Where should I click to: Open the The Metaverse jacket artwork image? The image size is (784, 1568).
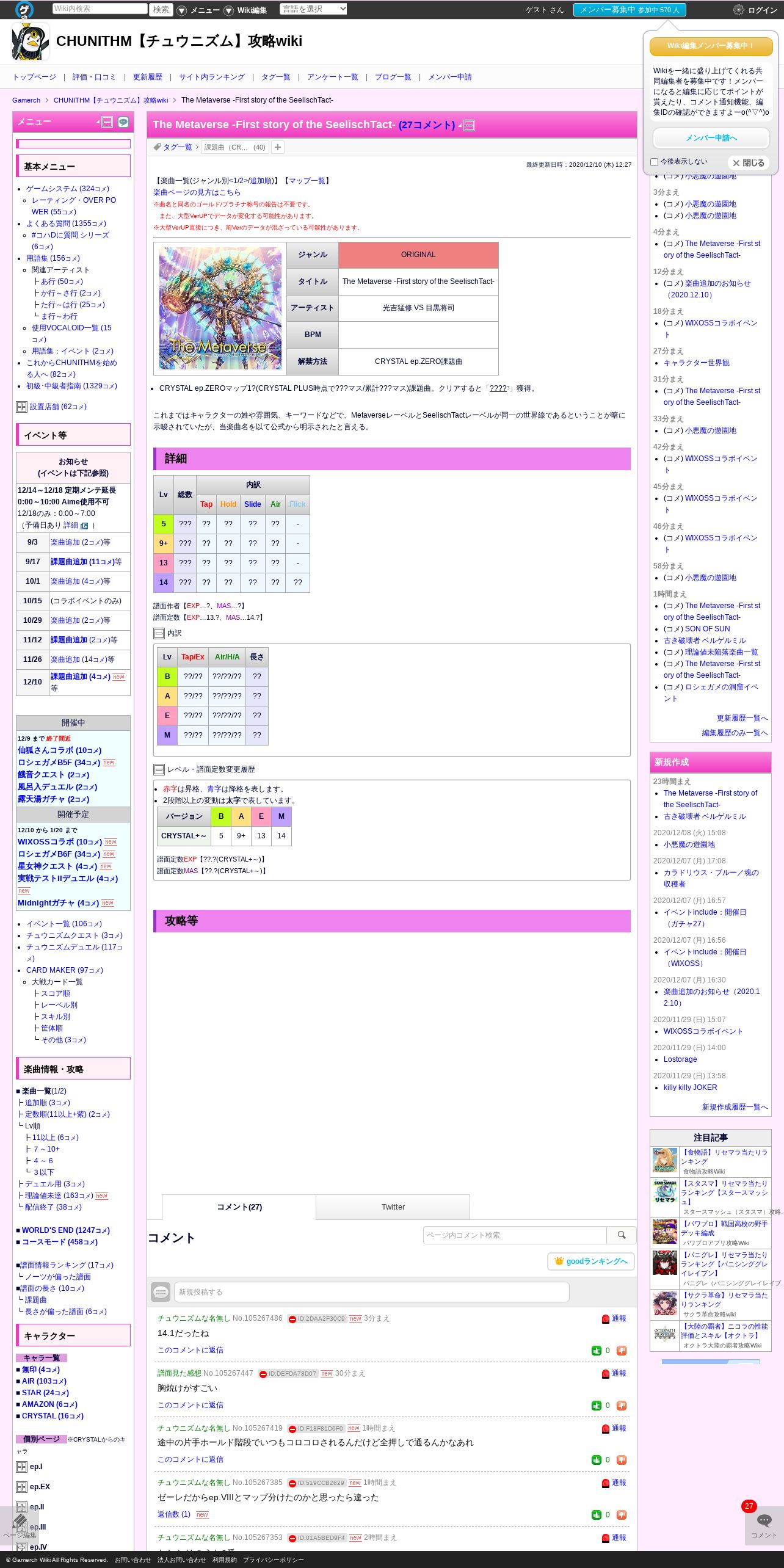coord(220,308)
